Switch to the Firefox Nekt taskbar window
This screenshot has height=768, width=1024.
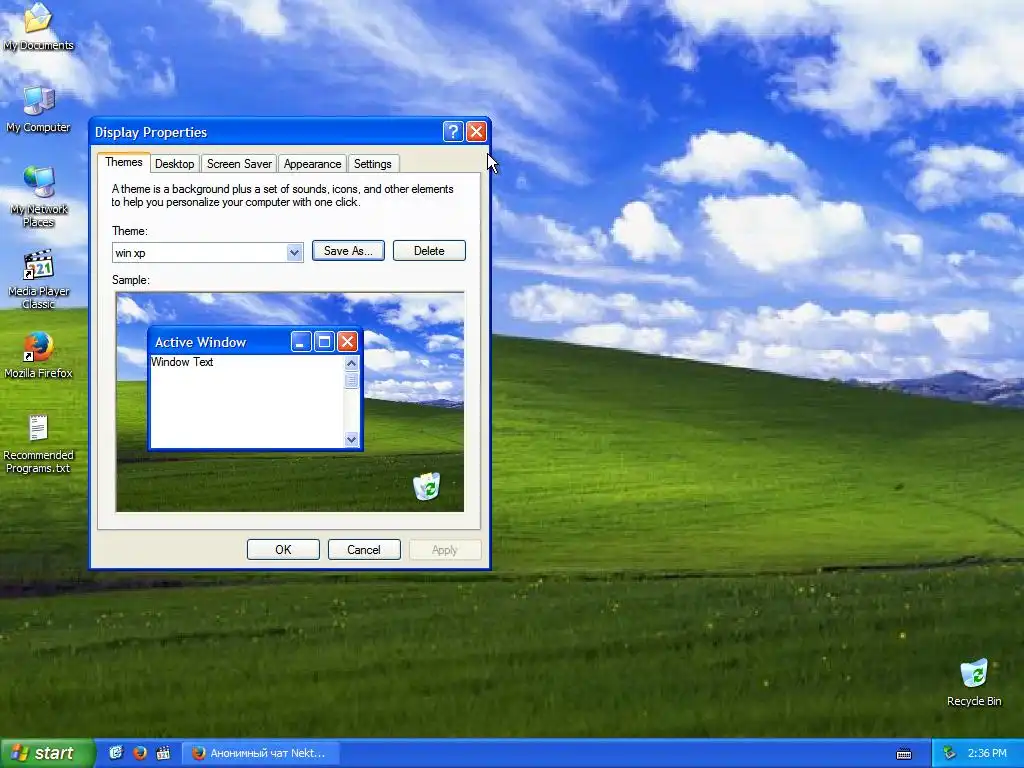(259, 753)
